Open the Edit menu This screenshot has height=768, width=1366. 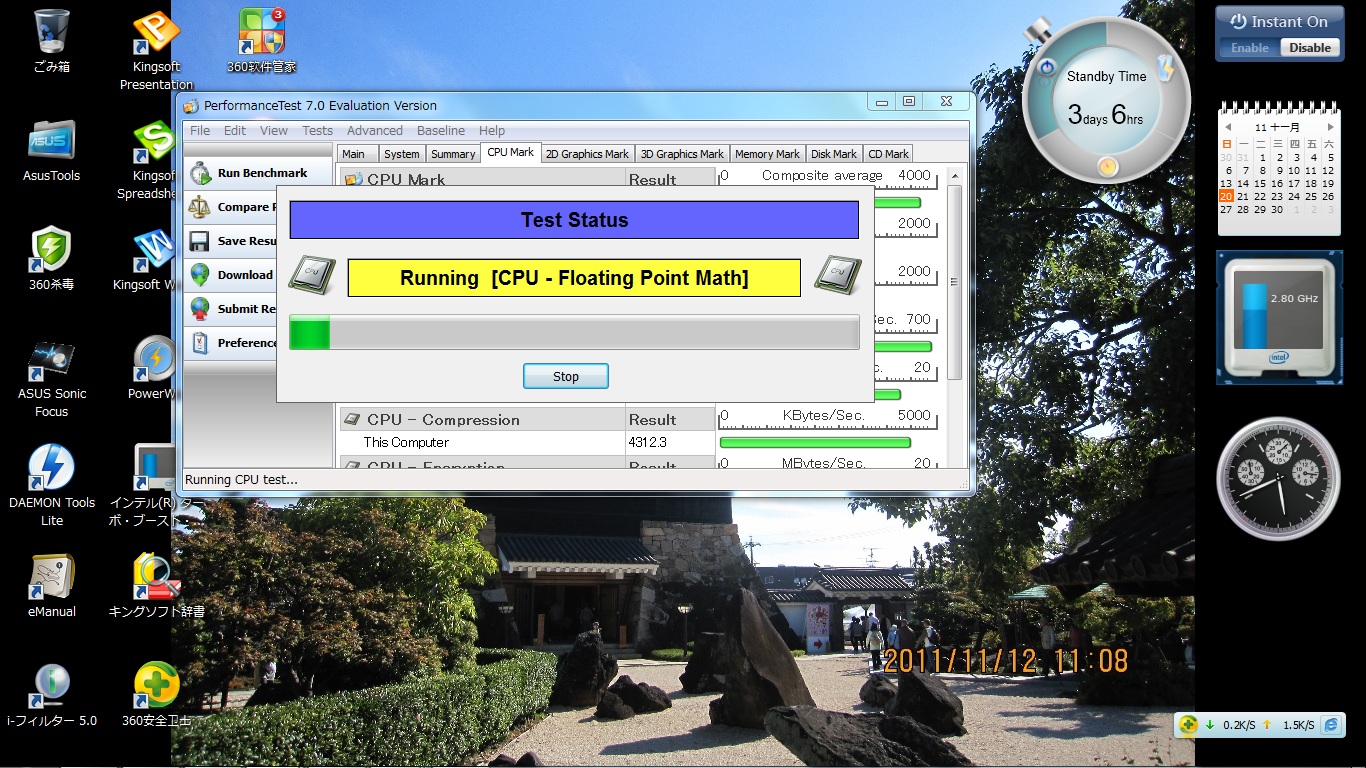[x=235, y=130]
